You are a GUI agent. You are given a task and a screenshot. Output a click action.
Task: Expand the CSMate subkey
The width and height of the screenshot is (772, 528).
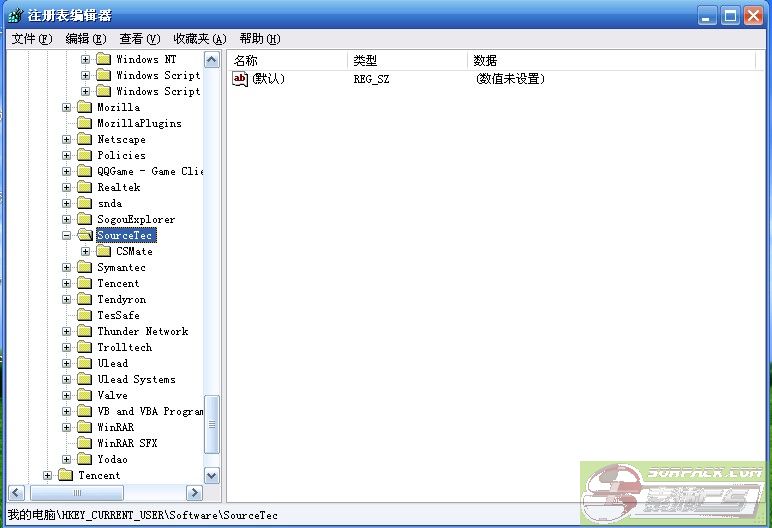[86, 252]
